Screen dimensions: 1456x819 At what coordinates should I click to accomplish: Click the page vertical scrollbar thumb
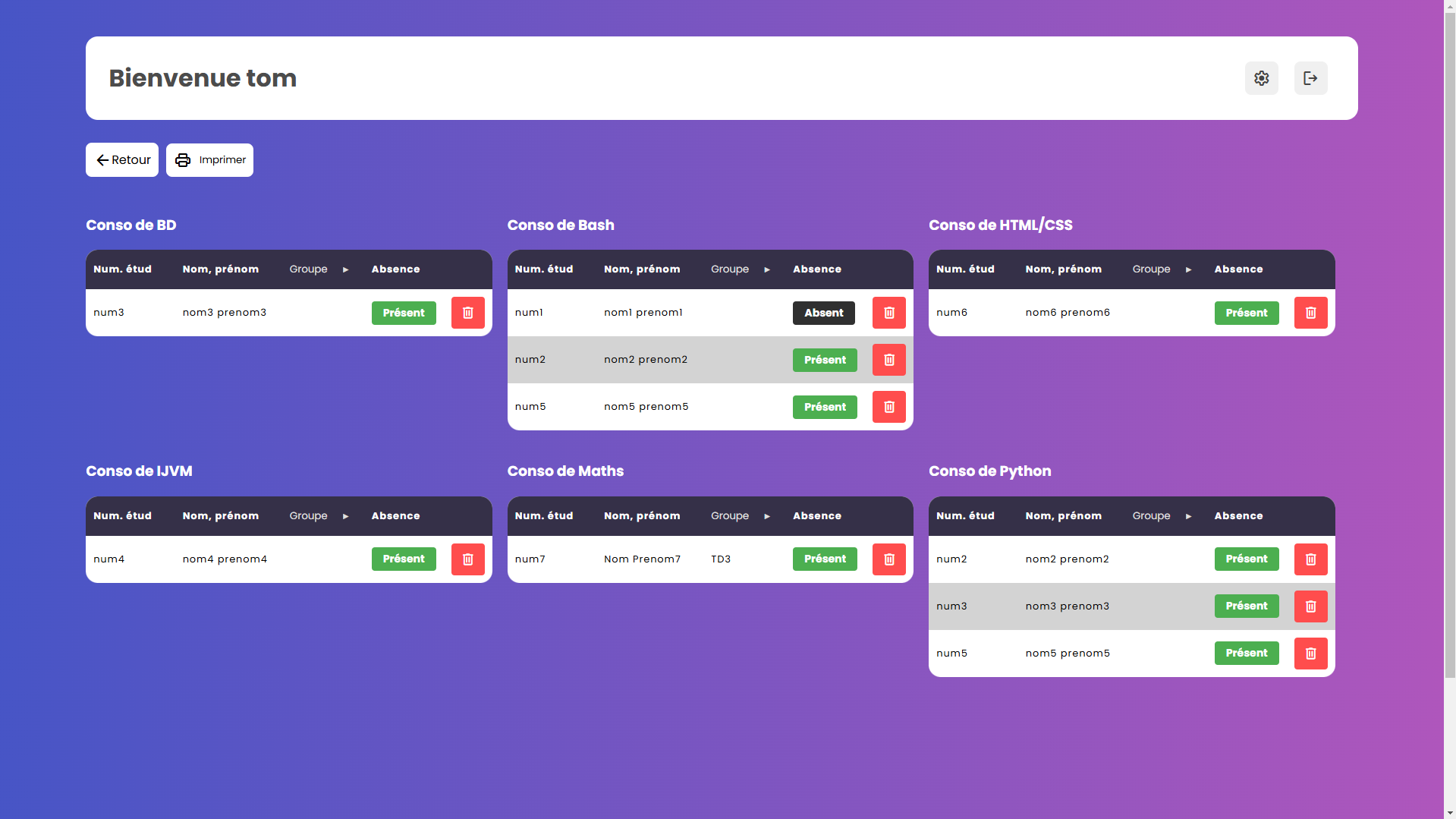[x=1449, y=342]
